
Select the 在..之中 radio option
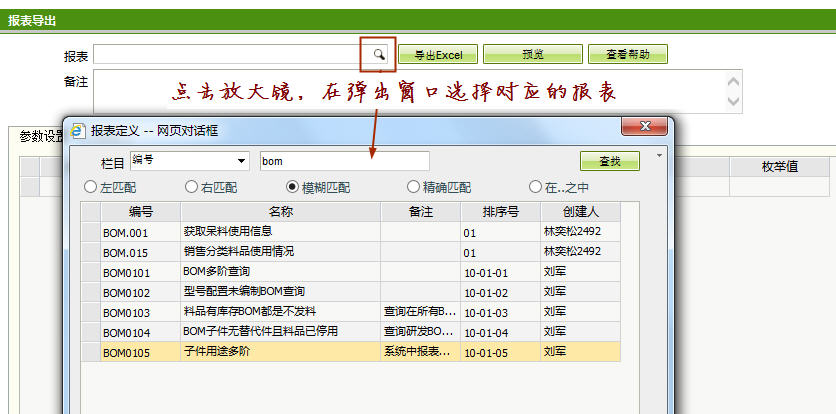click(535, 187)
